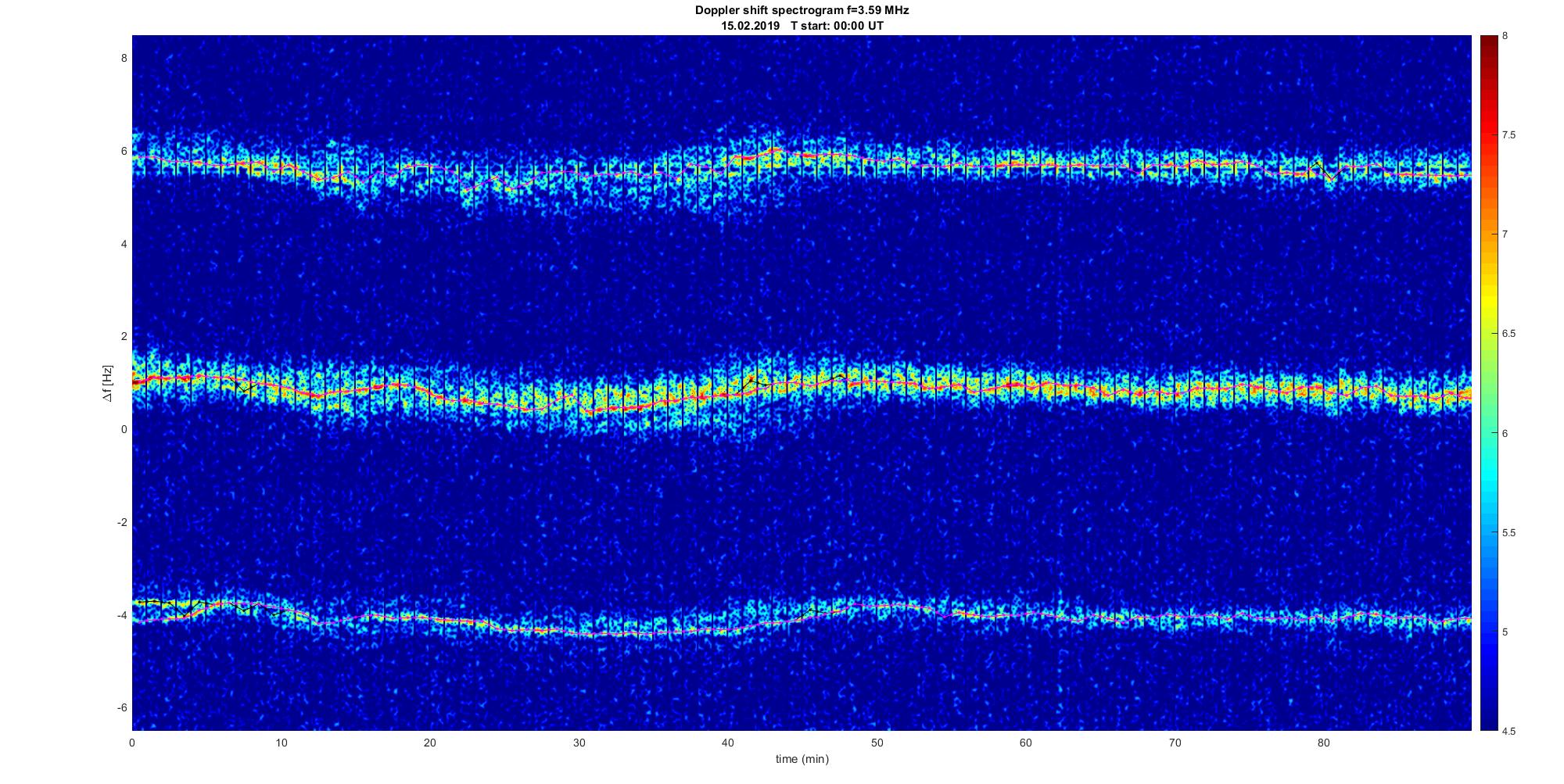
Task: Click the colorbar tick label '4.5'
Action: [1508, 731]
